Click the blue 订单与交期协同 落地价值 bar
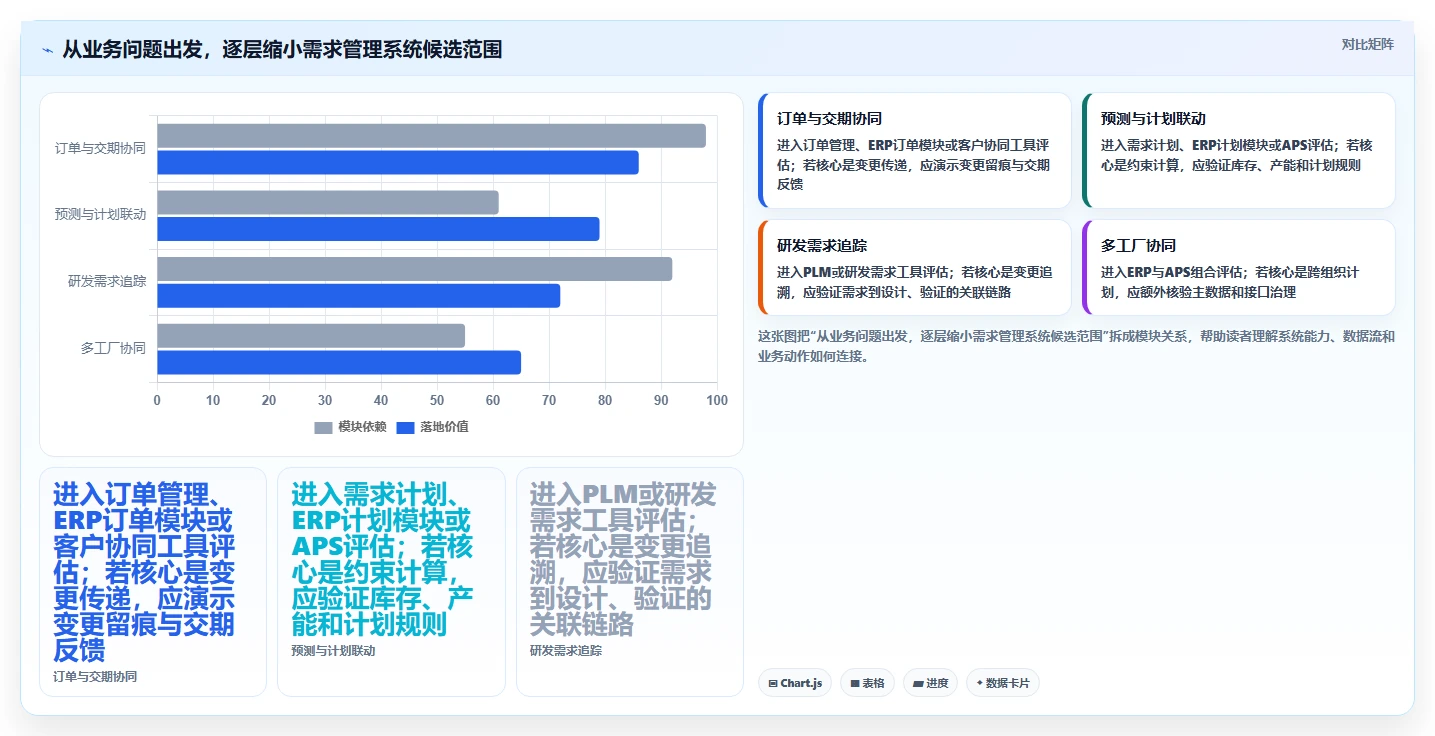The width and height of the screenshot is (1435, 736). coord(398,162)
